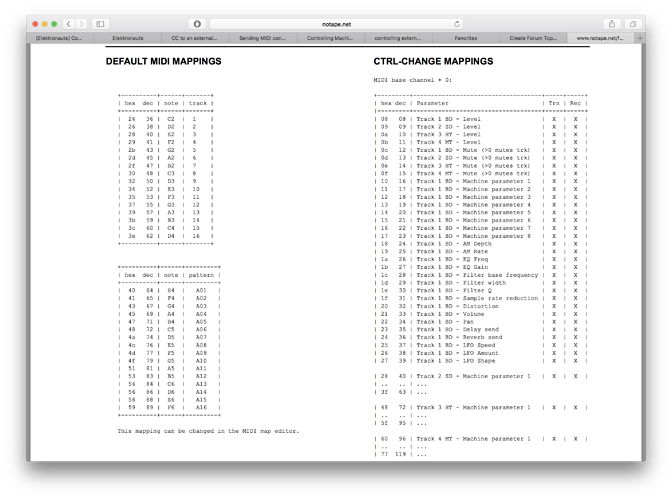
Task: Switch to the Controlling Machi... tab
Action: (x=330, y=38)
